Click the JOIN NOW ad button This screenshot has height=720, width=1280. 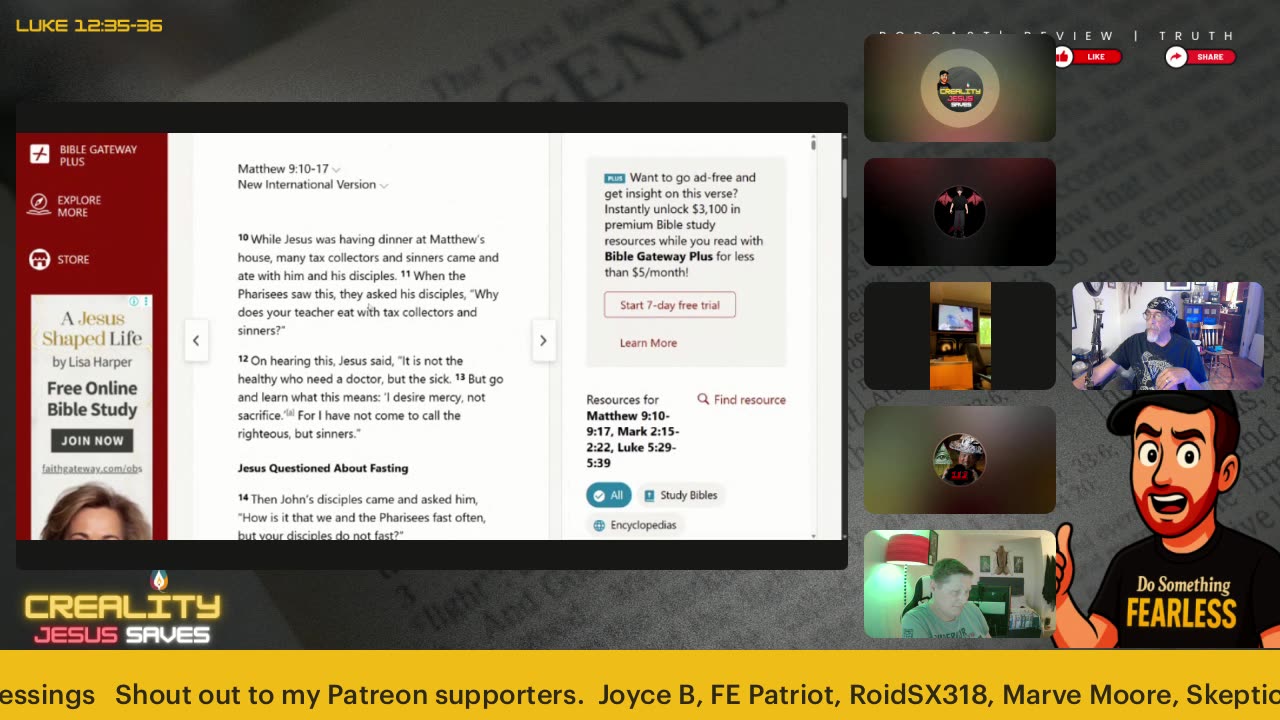click(92, 440)
